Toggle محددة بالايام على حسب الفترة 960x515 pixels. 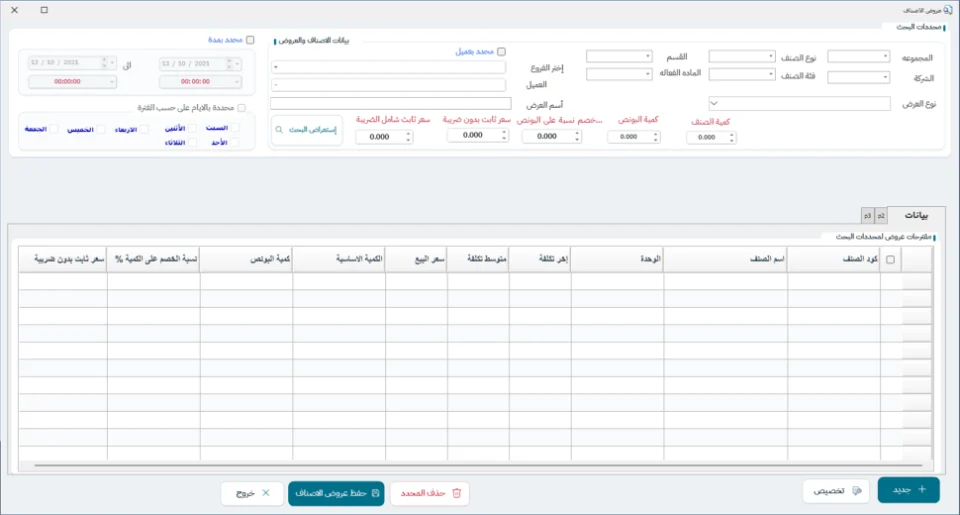tap(241, 108)
